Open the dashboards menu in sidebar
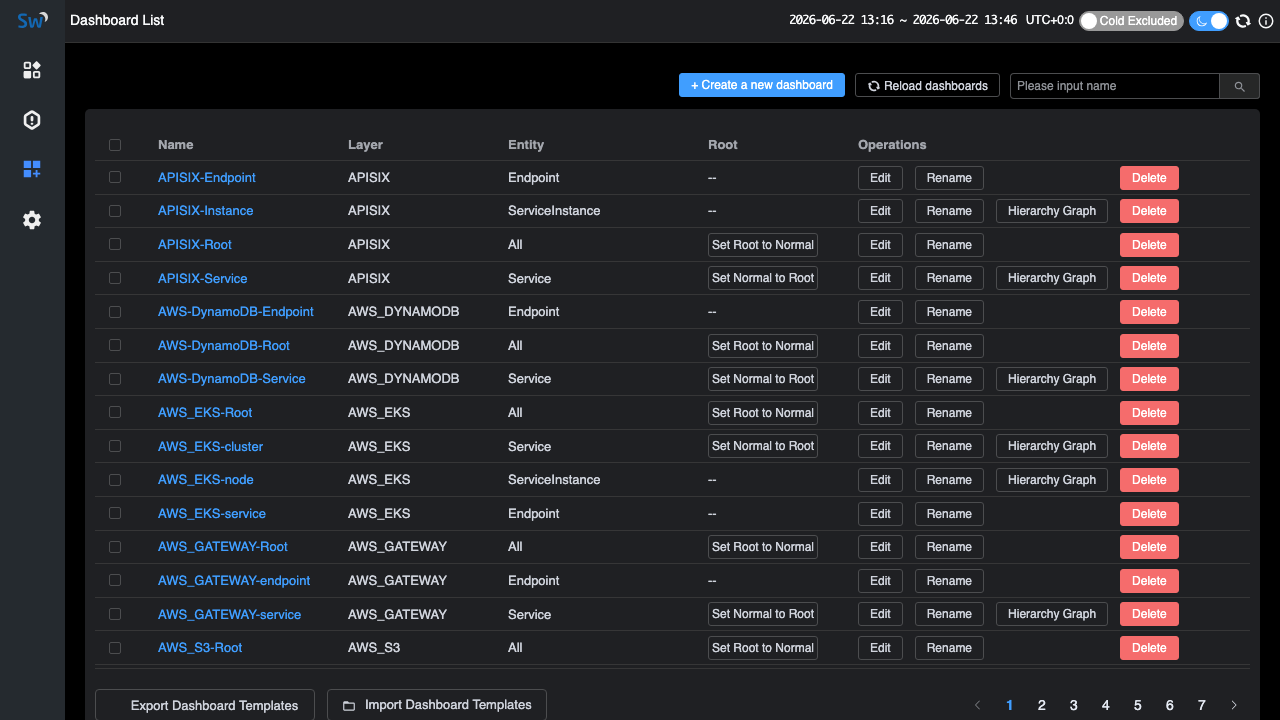This screenshot has height=720, width=1280. (32, 70)
